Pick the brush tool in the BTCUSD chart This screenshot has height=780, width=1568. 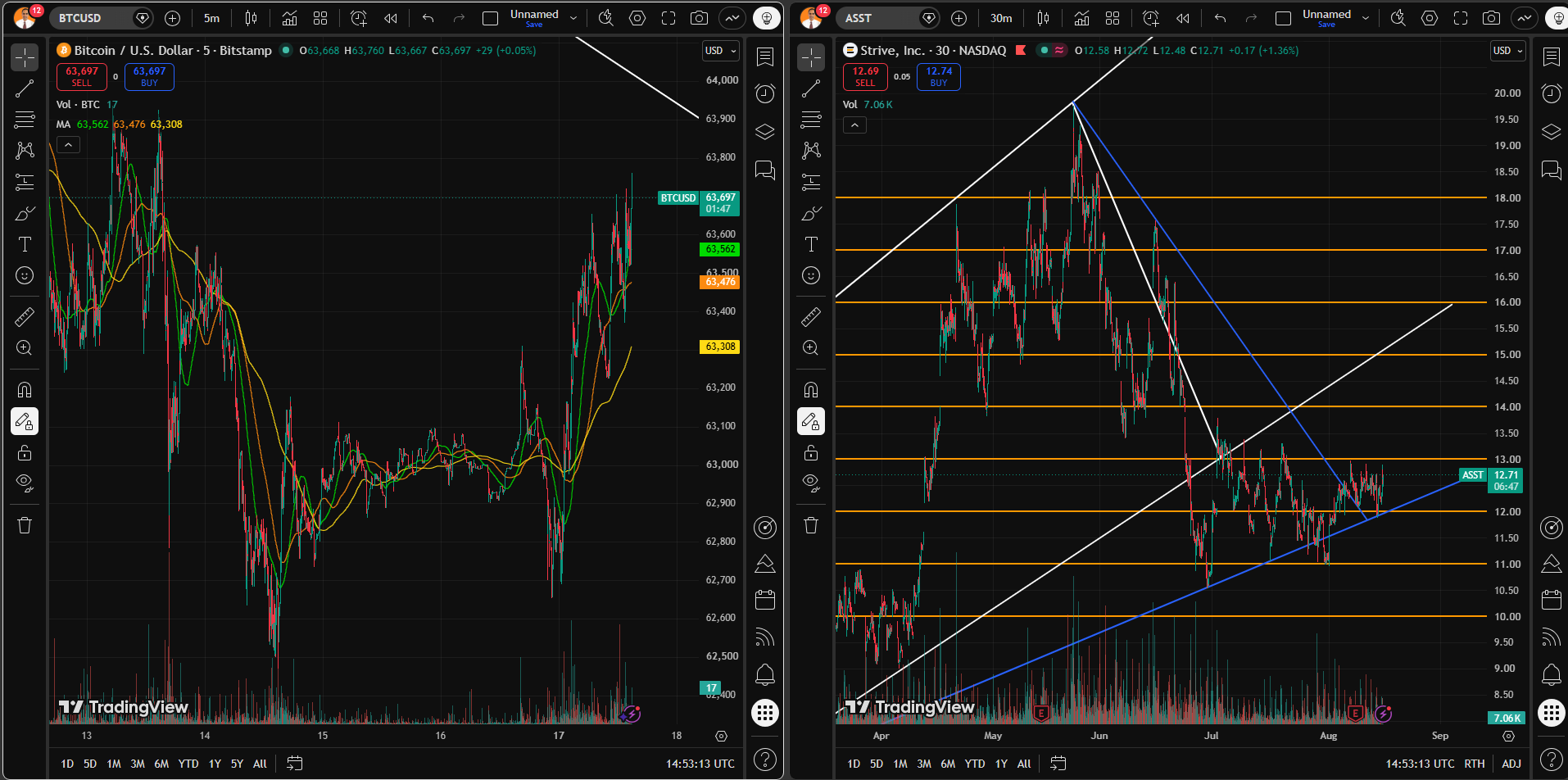[x=25, y=214]
